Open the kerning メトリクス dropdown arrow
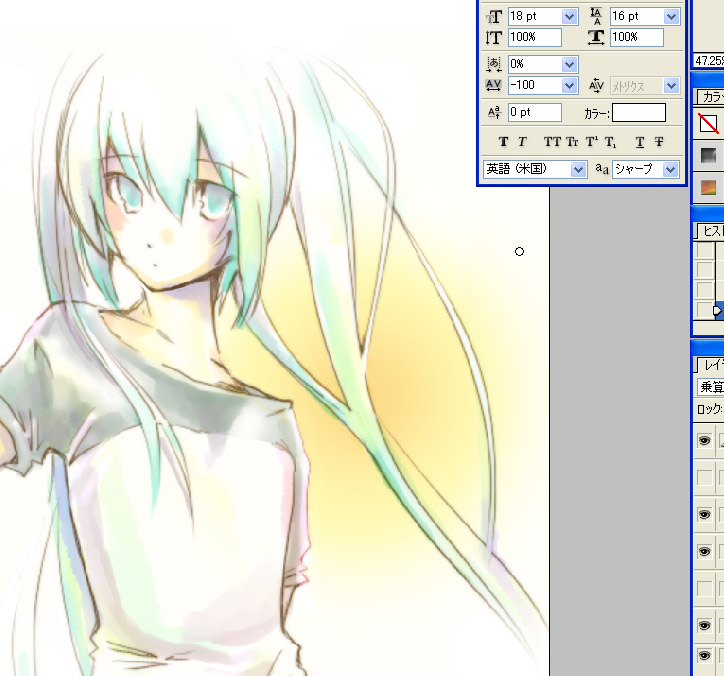 pos(671,85)
